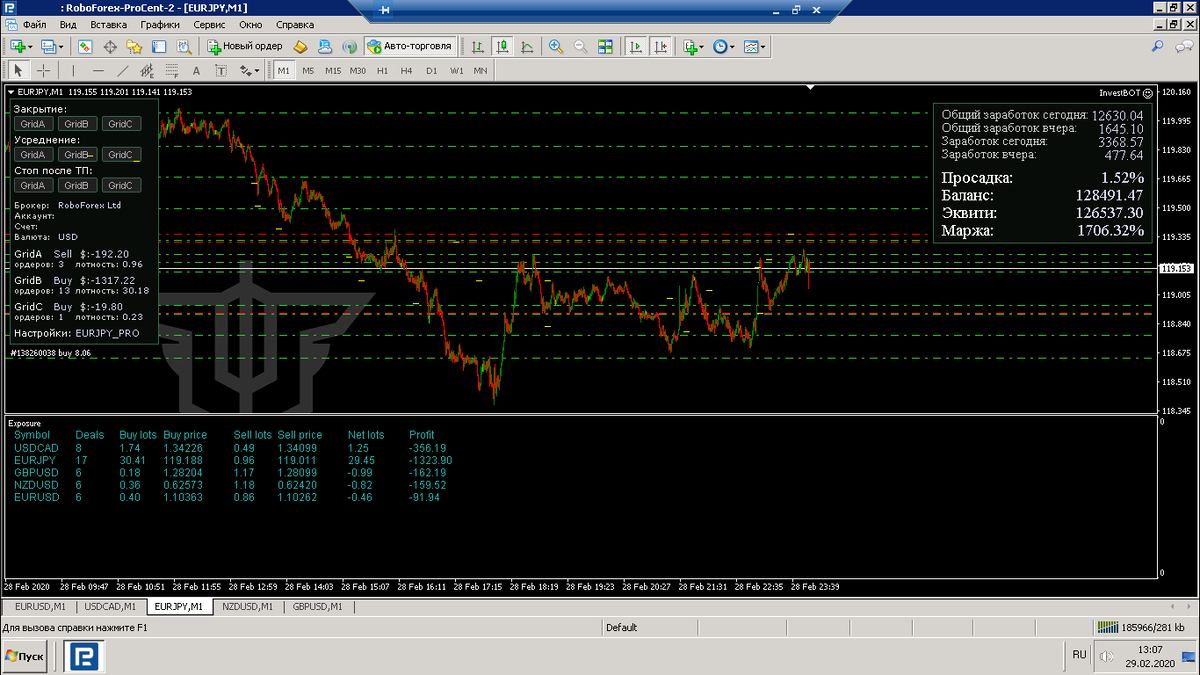The width and height of the screenshot is (1200, 675).
Task: Open the Data Window crosshair icon
Action: pos(110,46)
